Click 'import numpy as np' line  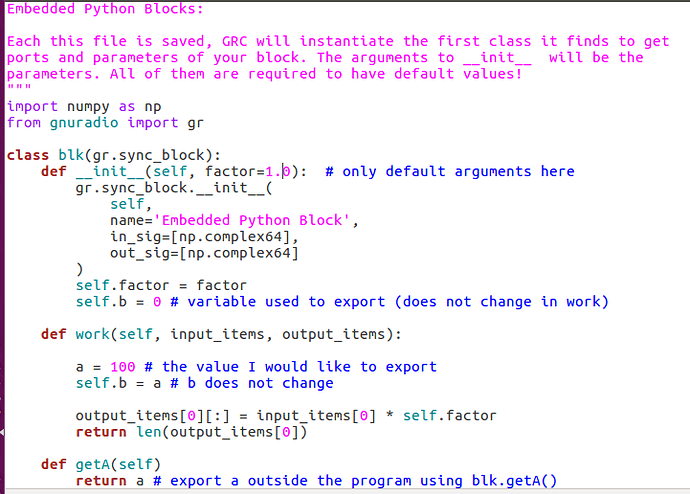tap(84, 107)
